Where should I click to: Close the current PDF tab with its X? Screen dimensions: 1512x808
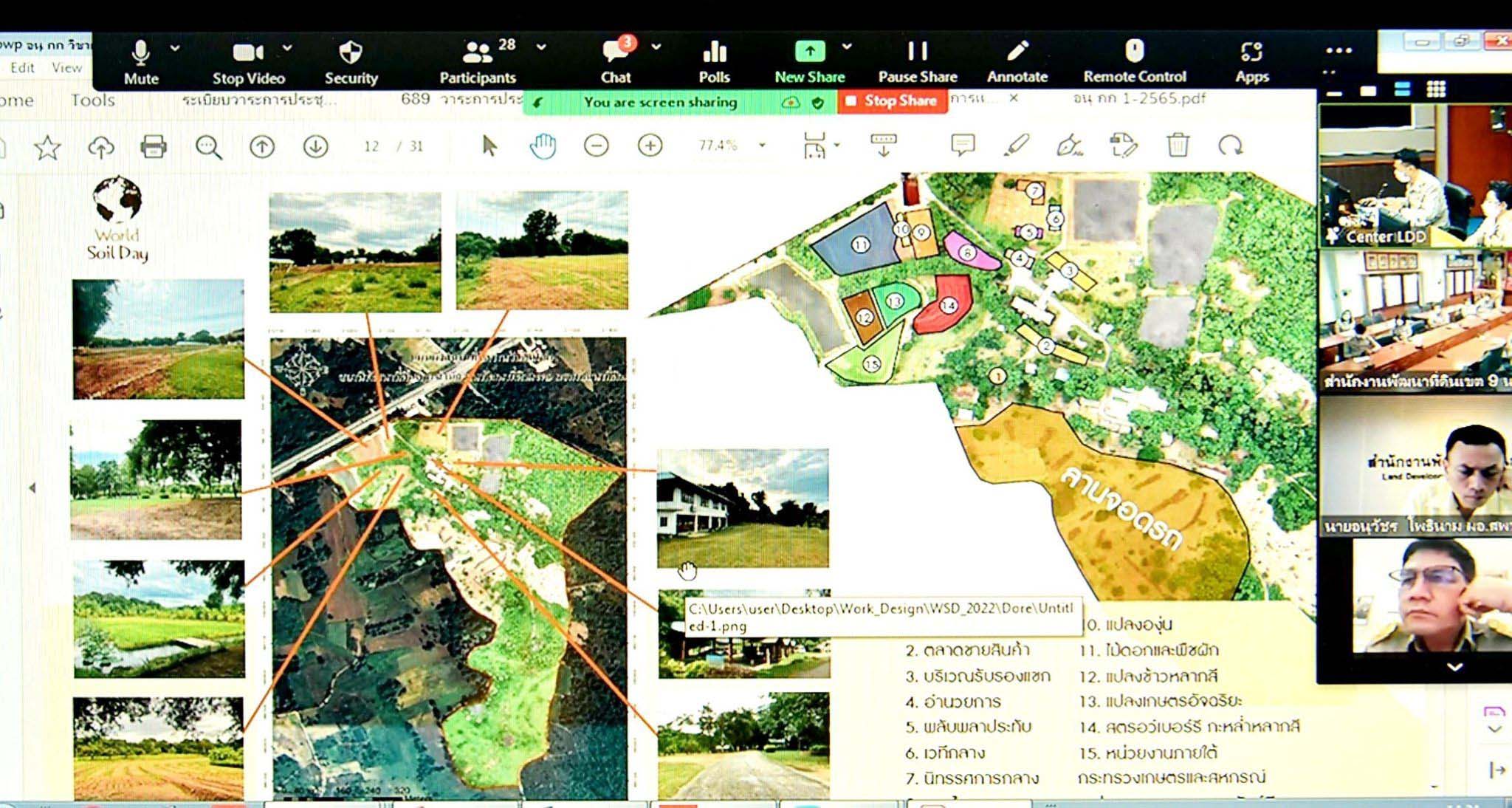click(1014, 97)
